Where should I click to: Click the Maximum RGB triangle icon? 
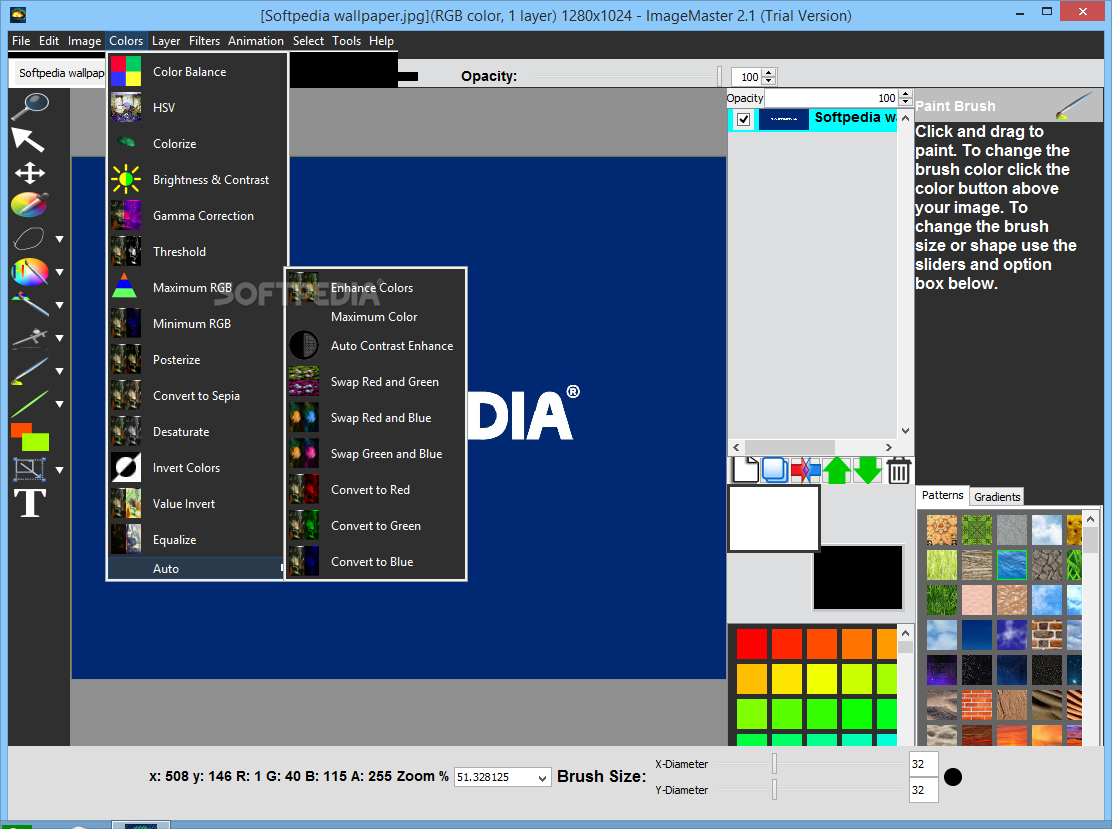coord(126,287)
